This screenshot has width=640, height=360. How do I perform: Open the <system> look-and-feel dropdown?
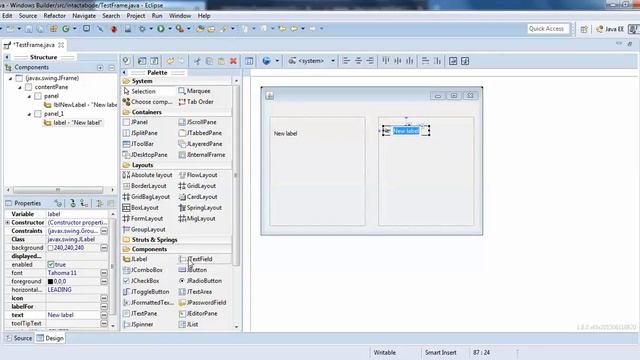click(x=312, y=61)
